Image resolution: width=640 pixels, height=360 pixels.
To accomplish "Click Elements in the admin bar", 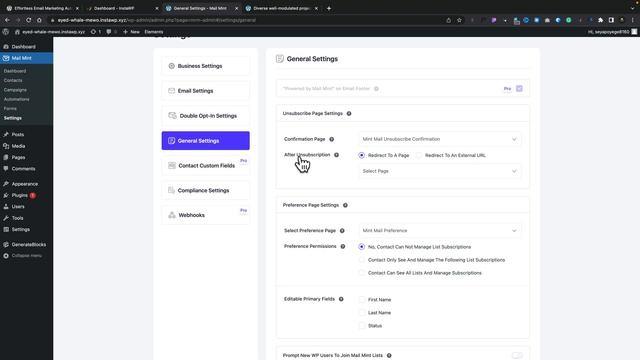I will tap(154, 31).
